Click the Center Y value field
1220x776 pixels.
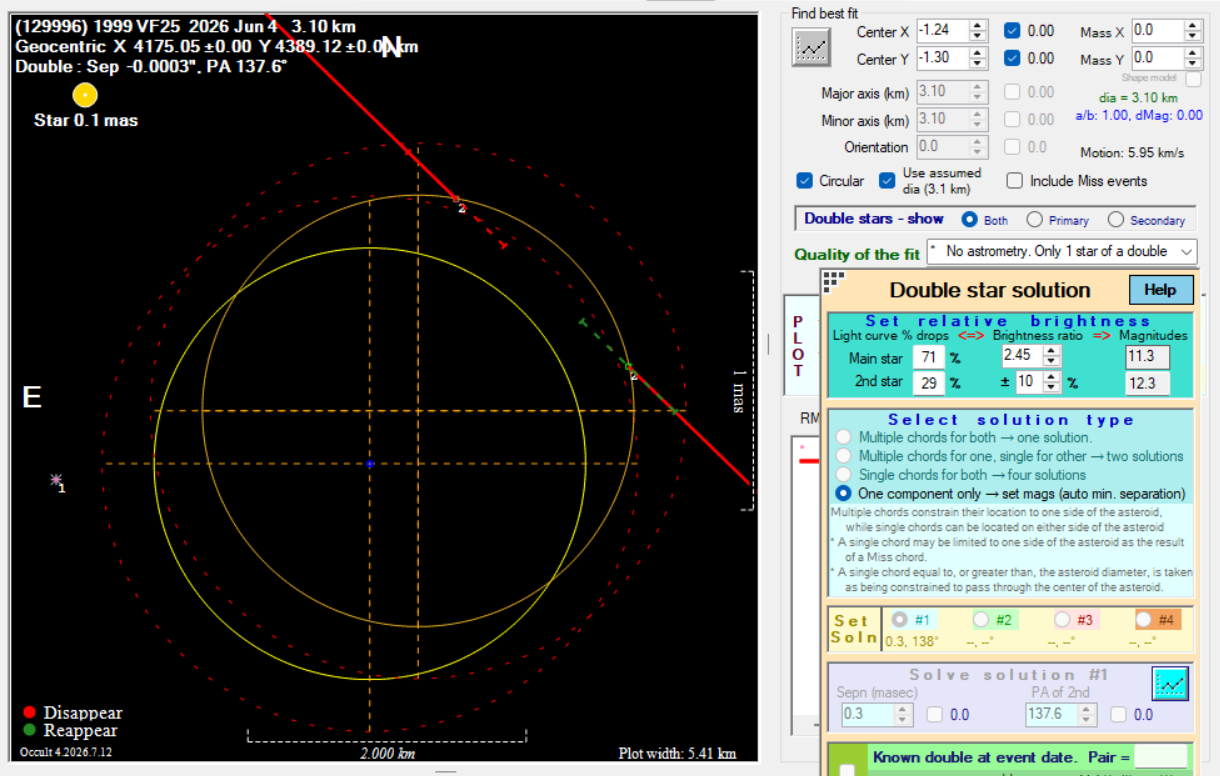pos(942,58)
